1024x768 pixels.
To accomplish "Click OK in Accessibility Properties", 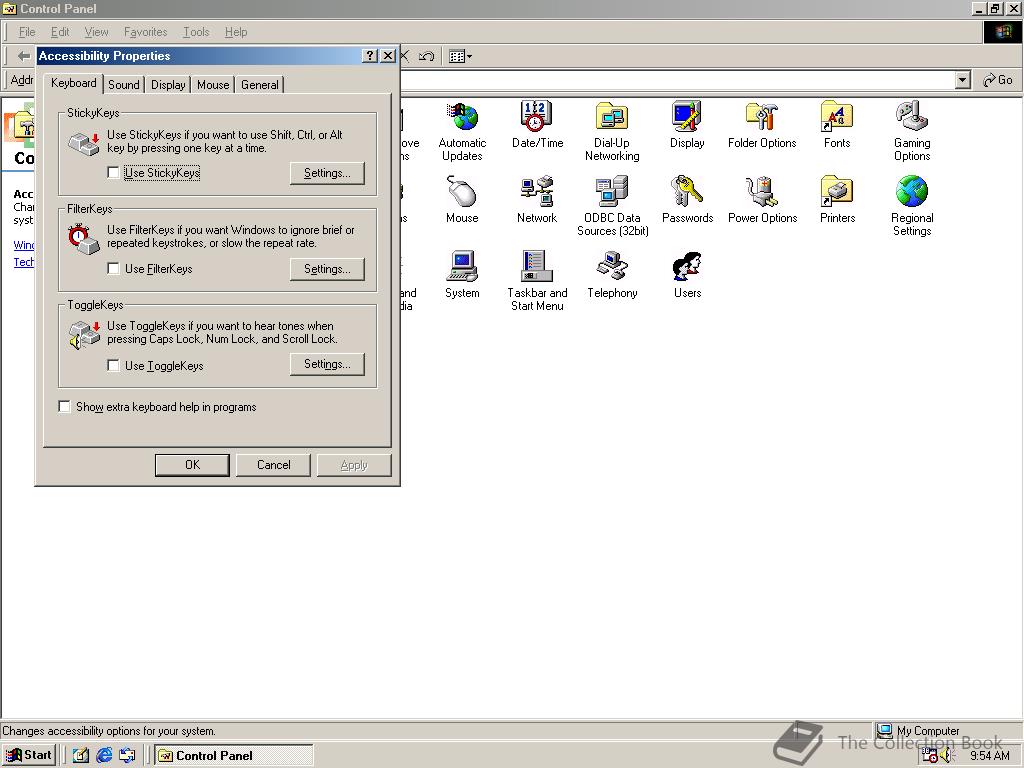I will 192,465.
